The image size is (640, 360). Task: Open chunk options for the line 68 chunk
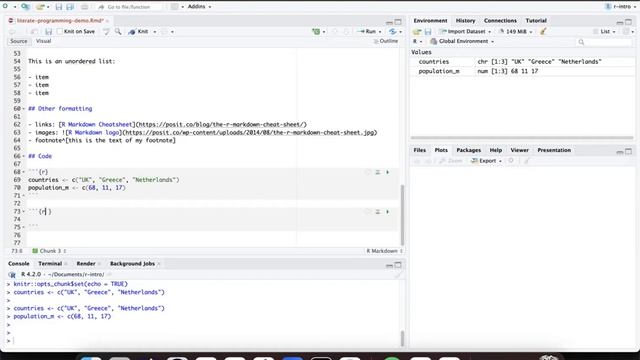coord(368,172)
